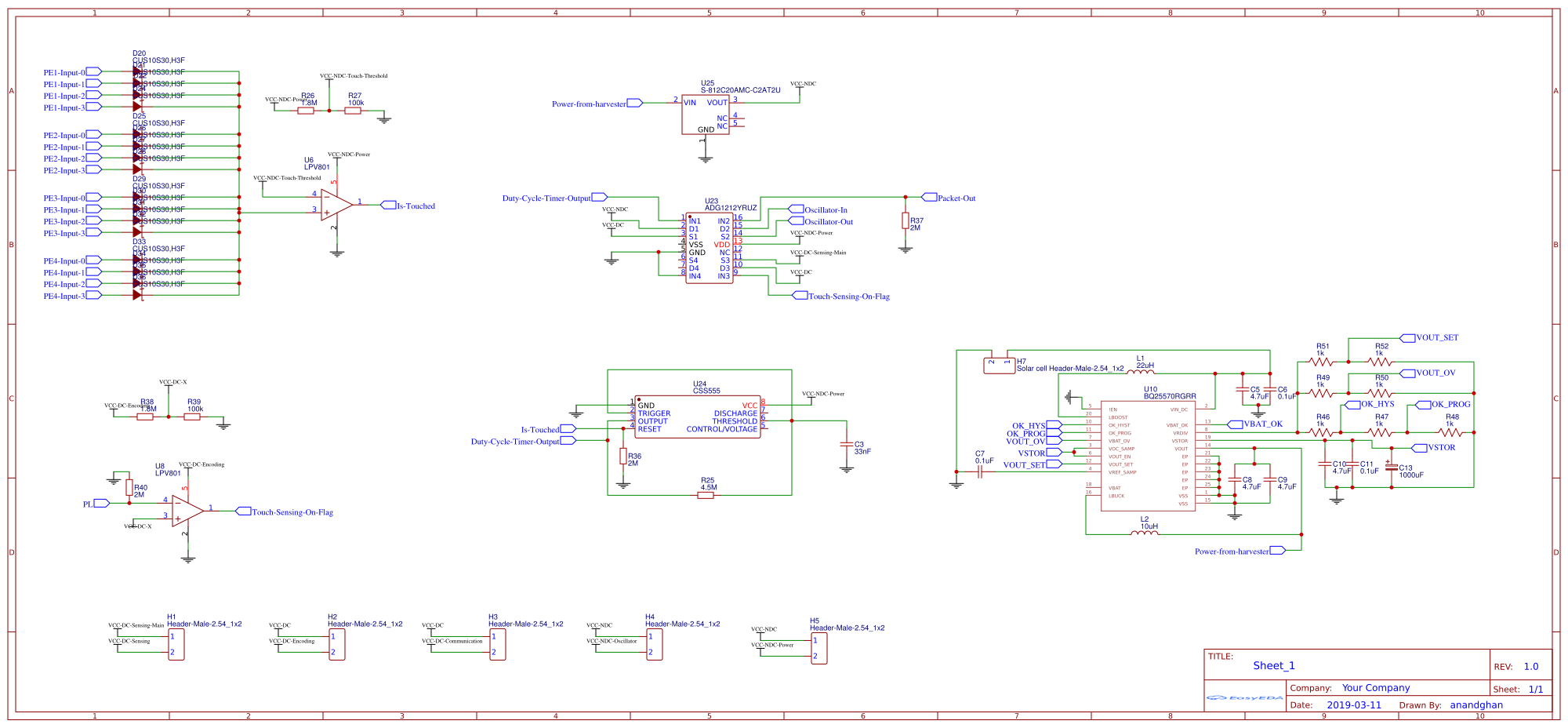The image size is (1568, 728).
Task: Select capacitor C3 33nF symbol
Action: 847,445
